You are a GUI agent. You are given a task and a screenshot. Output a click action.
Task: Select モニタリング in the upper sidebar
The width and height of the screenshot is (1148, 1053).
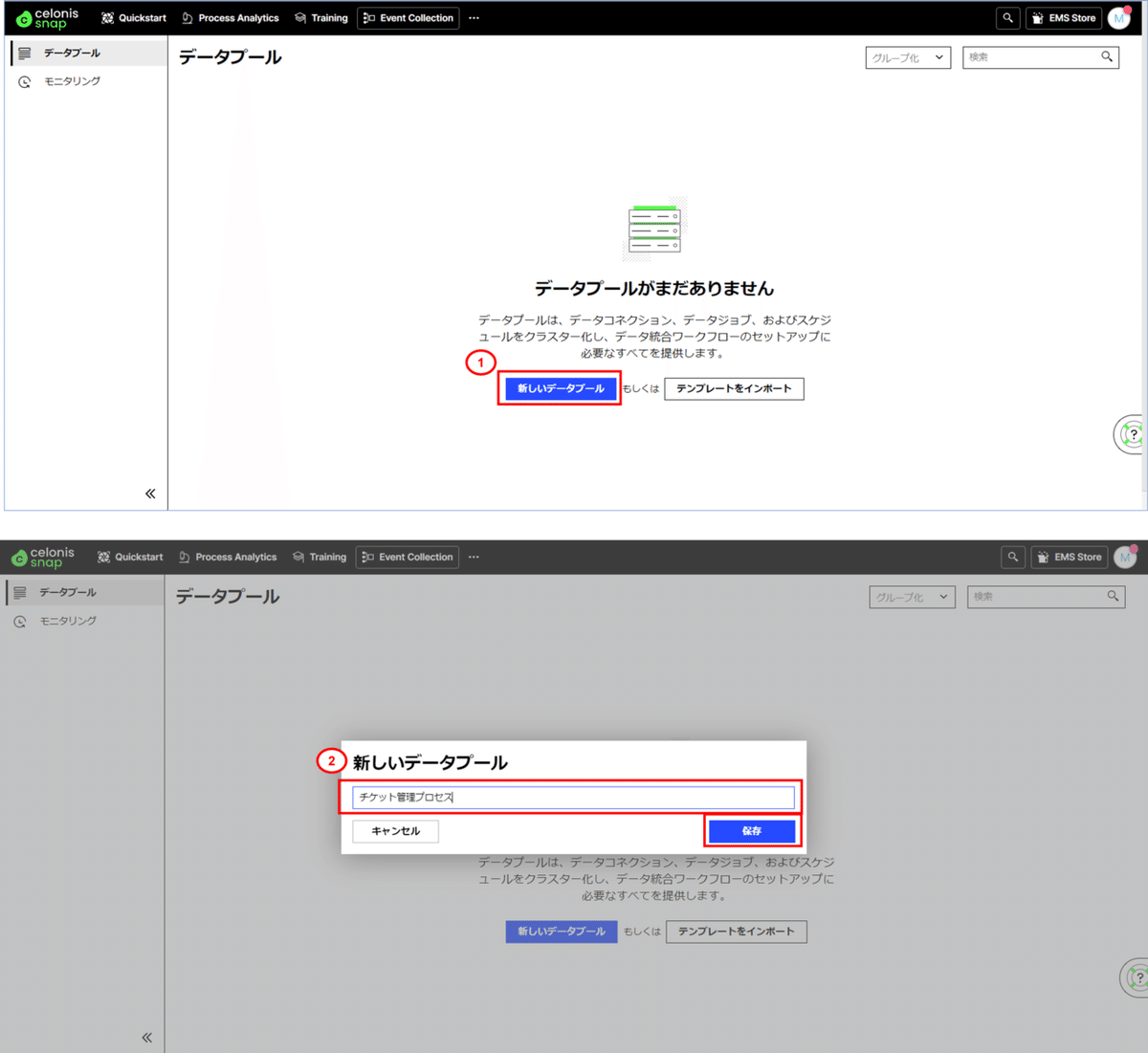(72, 81)
